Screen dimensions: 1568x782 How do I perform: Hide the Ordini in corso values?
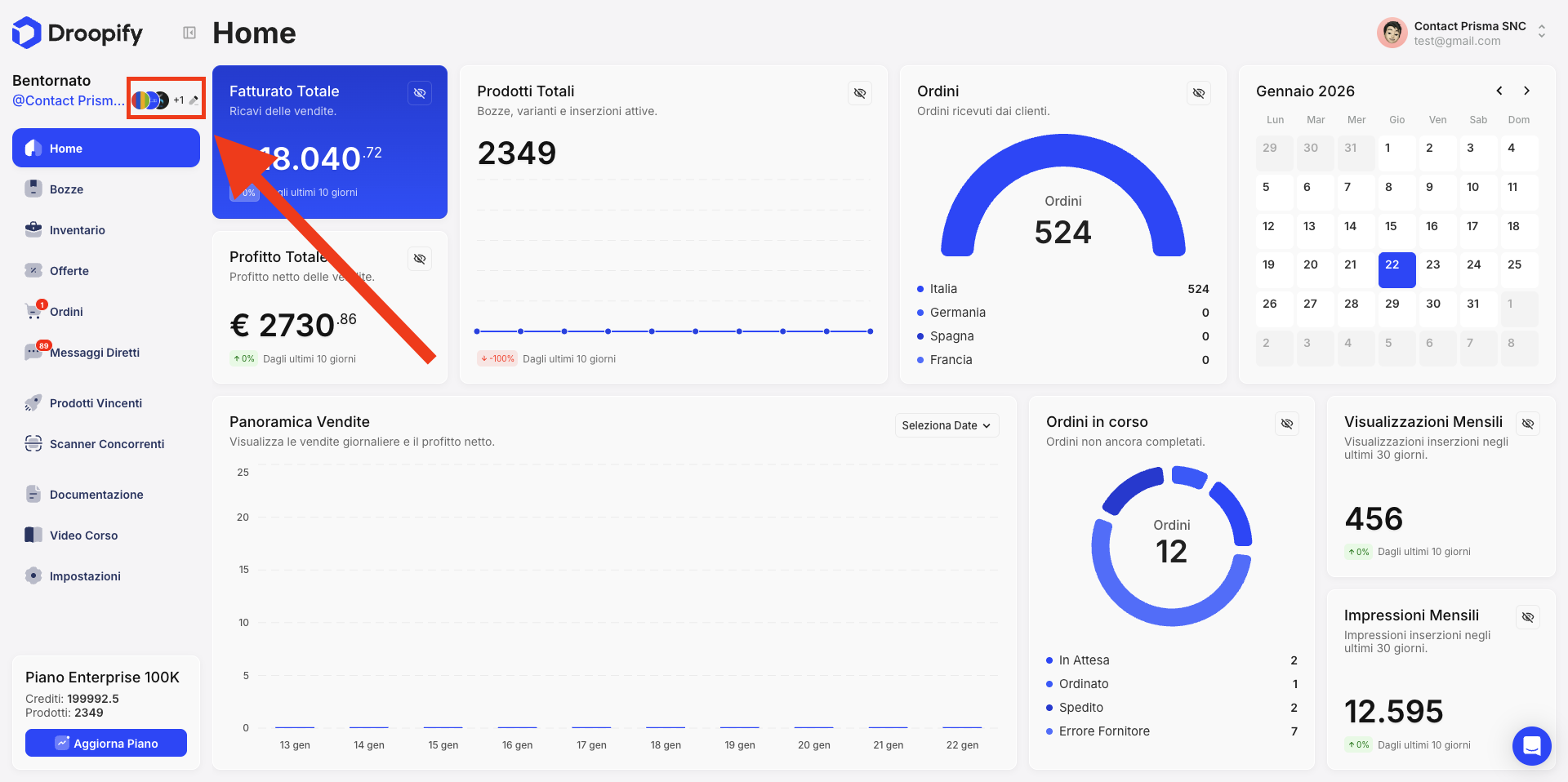click(x=1286, y=424)
